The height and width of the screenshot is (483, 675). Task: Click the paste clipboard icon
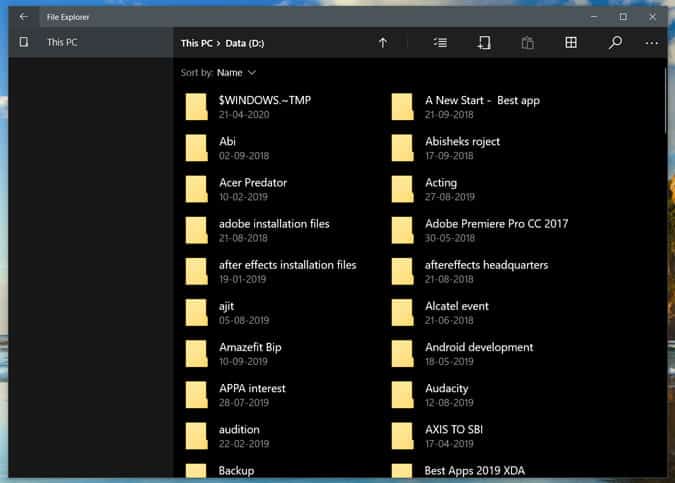point(527,43)
